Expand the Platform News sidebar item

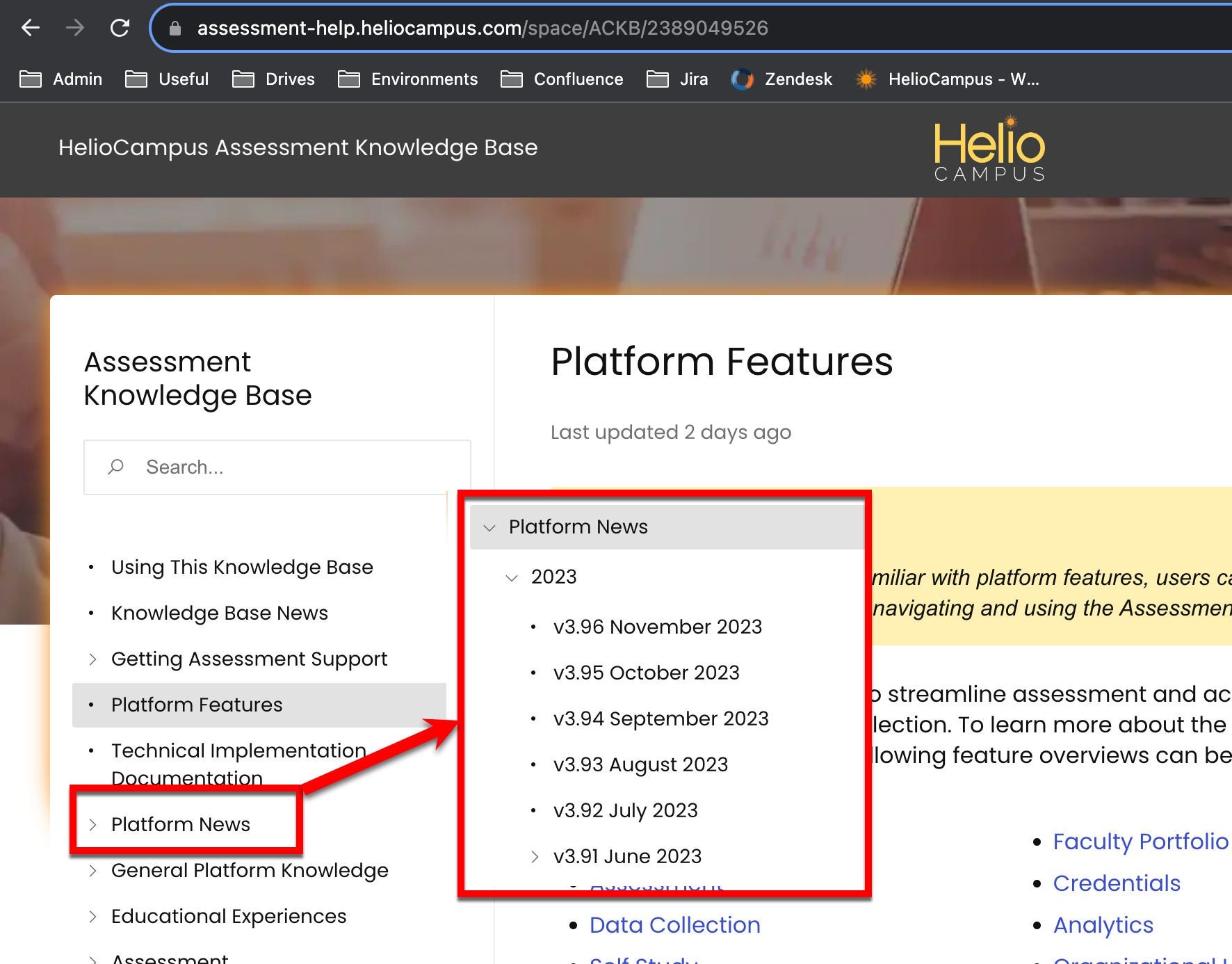point(93,824)
